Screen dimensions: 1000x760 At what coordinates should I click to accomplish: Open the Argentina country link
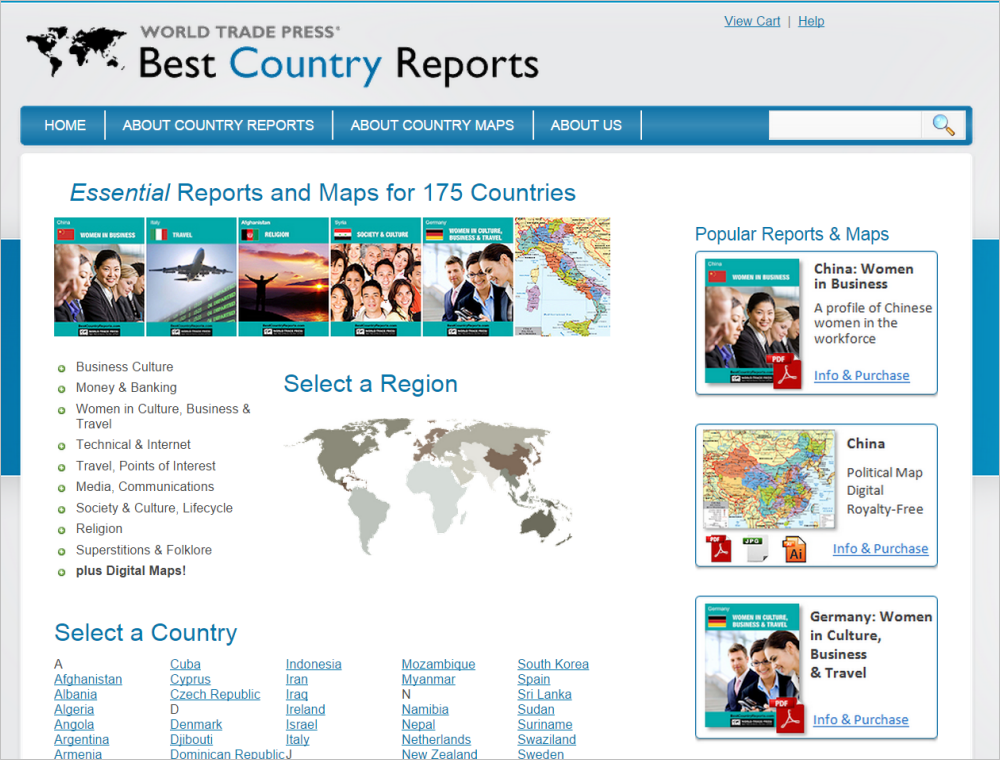coord(82,740)
